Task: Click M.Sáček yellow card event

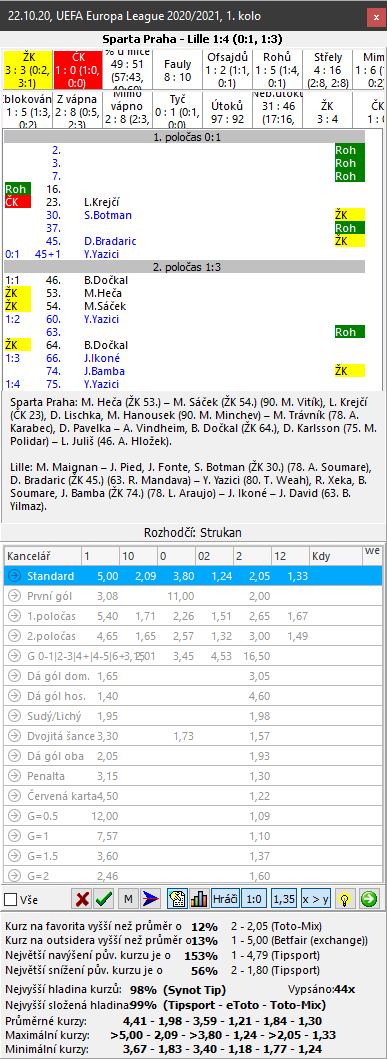Action: [x=105, y=306]
